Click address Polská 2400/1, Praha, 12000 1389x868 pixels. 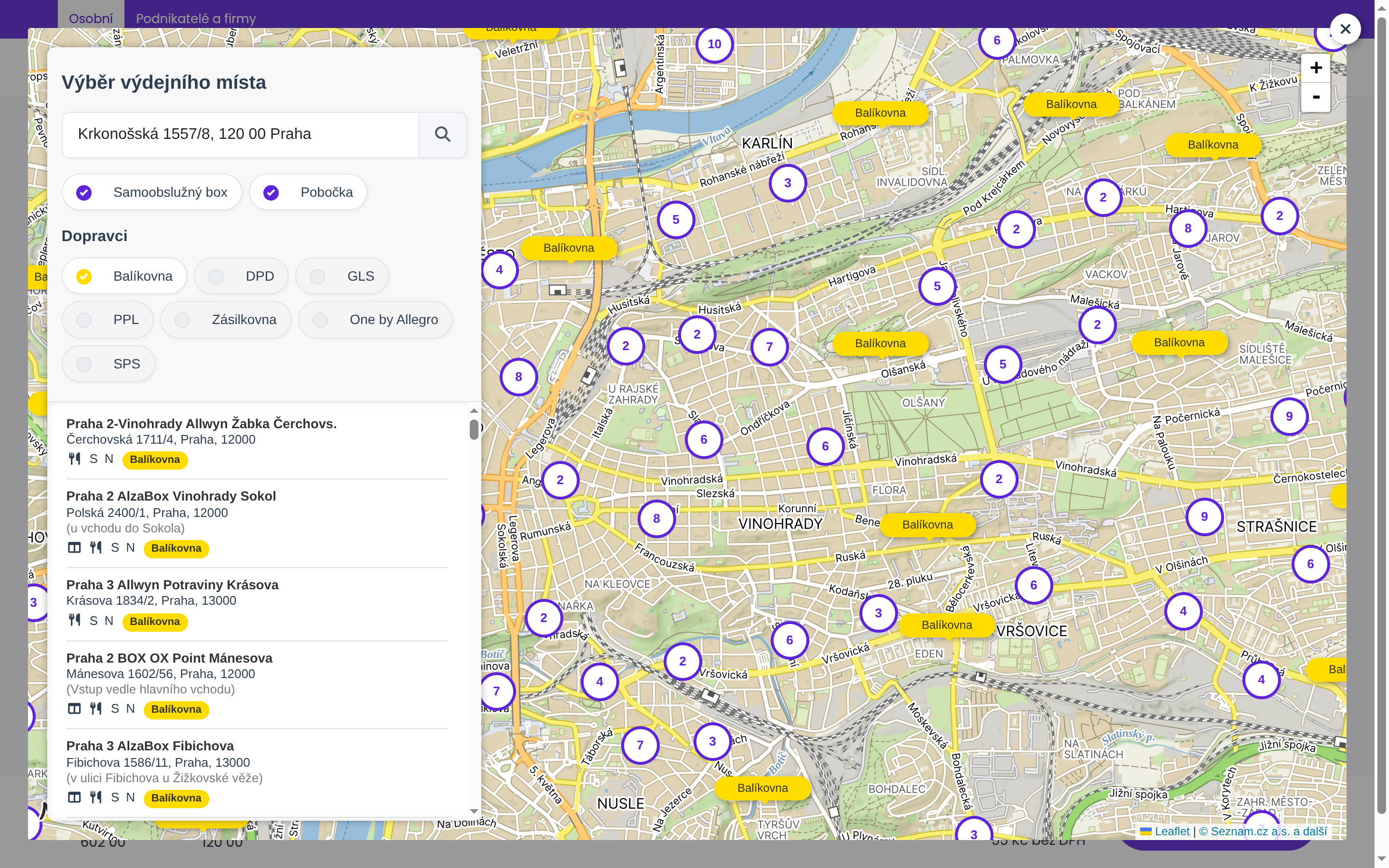coord(147,513)
